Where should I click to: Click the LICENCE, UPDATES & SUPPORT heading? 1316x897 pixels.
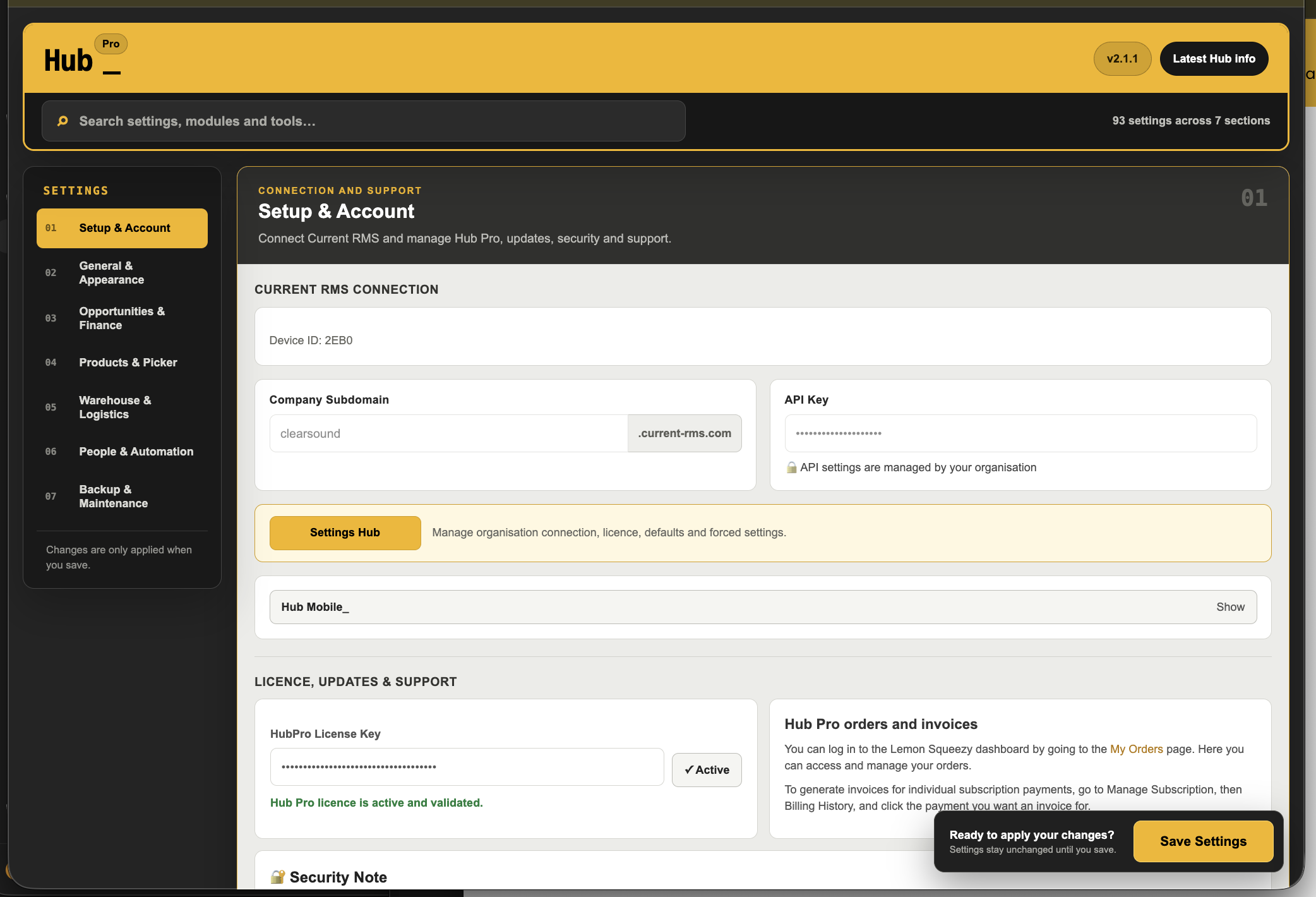point(356,682)
